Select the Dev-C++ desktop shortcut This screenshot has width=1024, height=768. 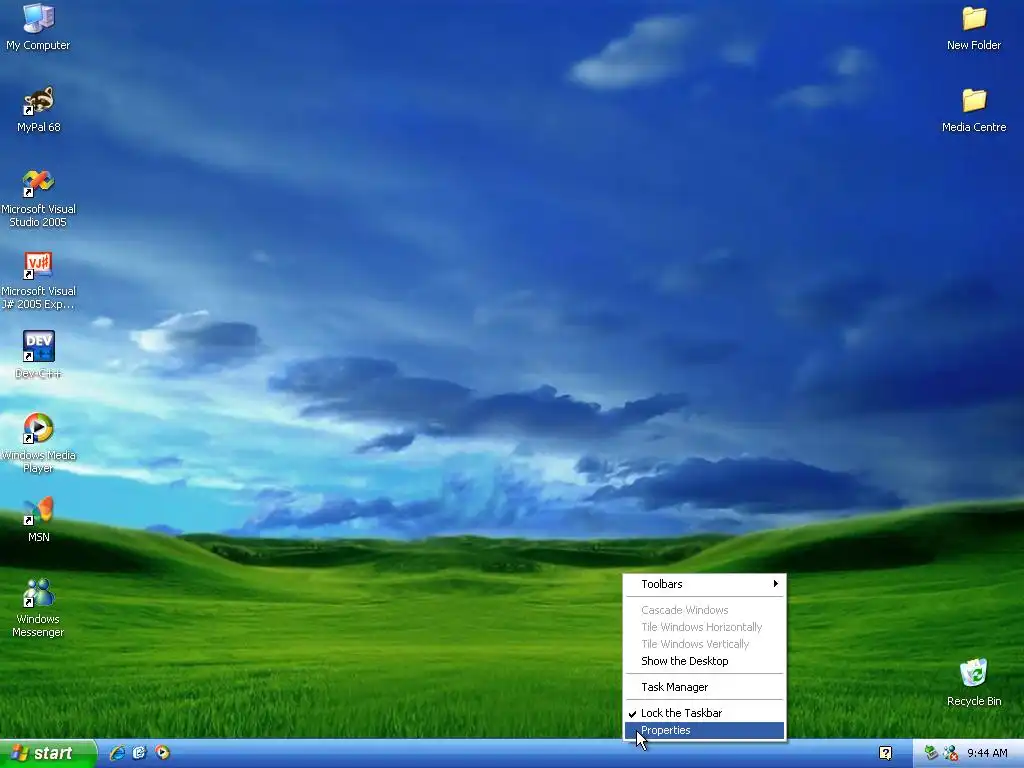pyautogui.click(x=38, y=355)
